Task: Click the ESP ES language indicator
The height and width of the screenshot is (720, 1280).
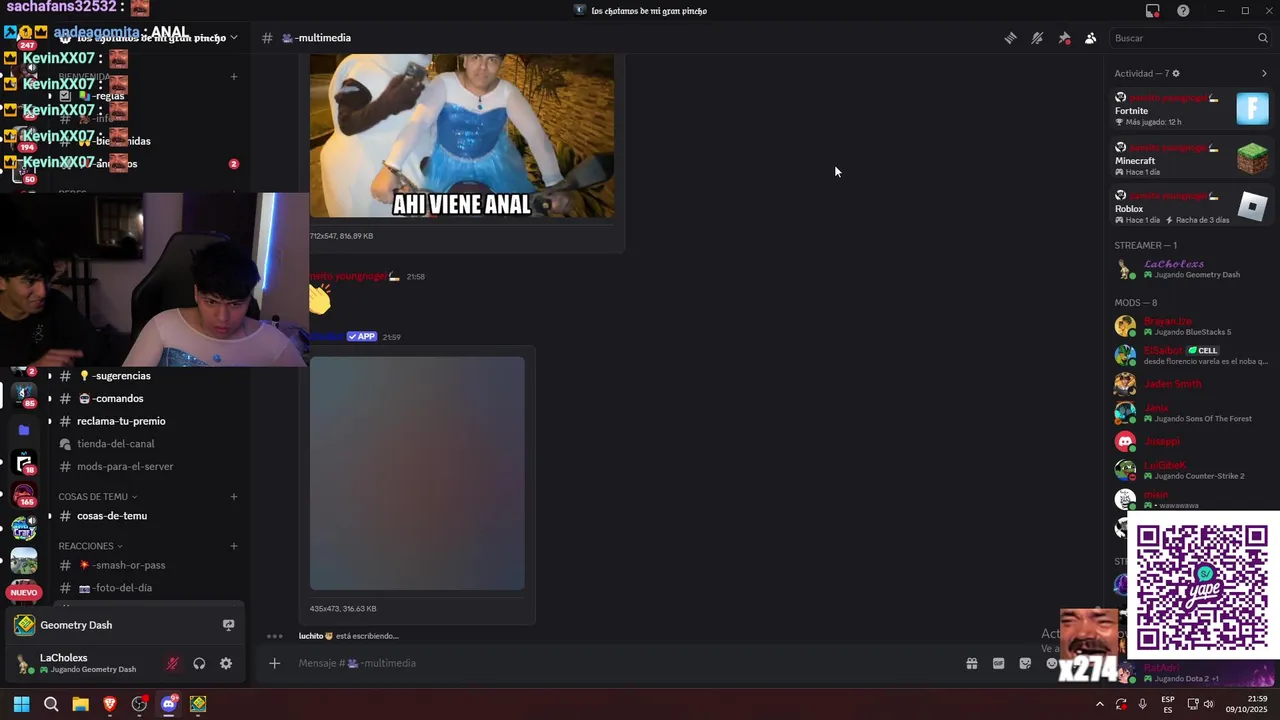Action: 1168,704
